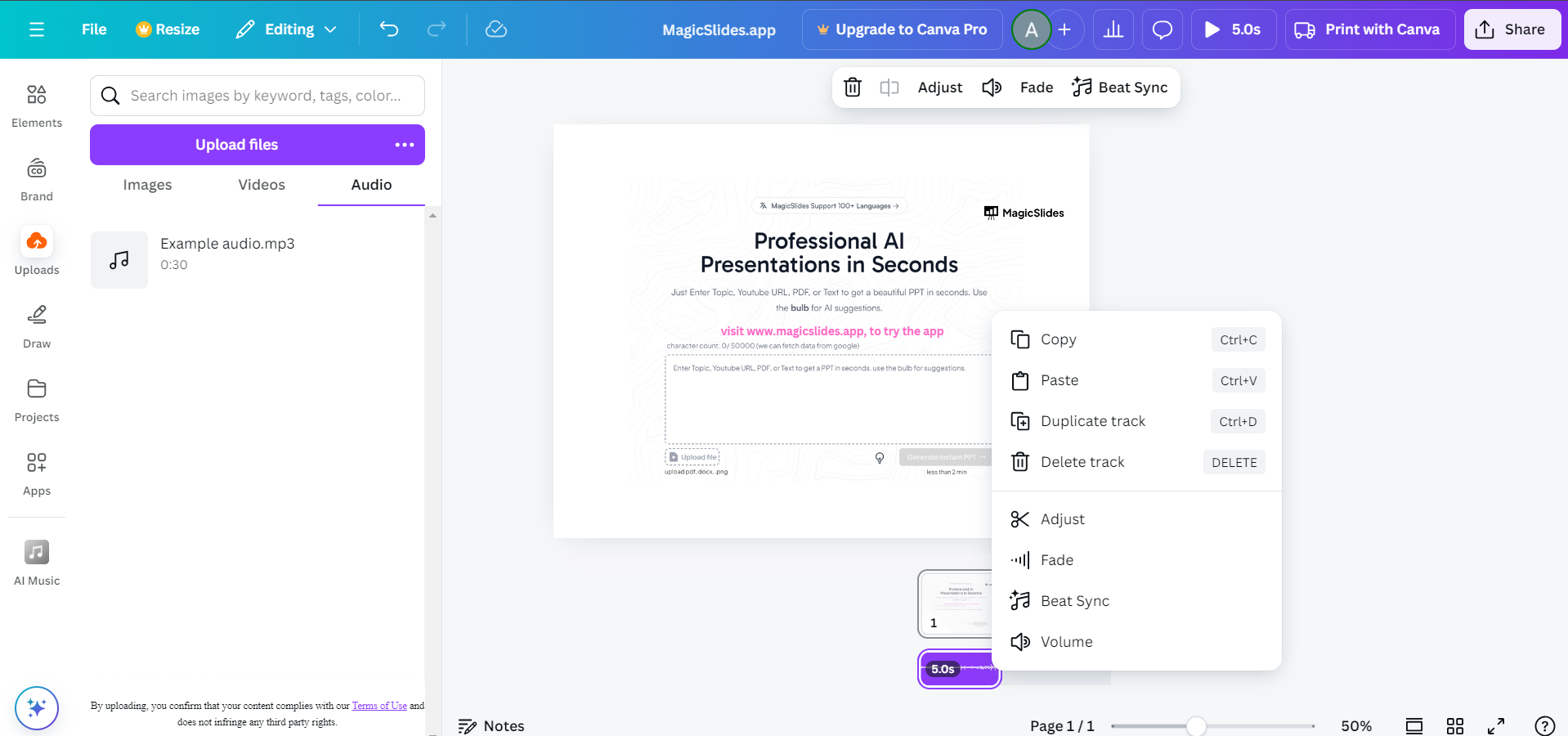
Task: Click the zoom slider handle
Action: point(1196,726)
